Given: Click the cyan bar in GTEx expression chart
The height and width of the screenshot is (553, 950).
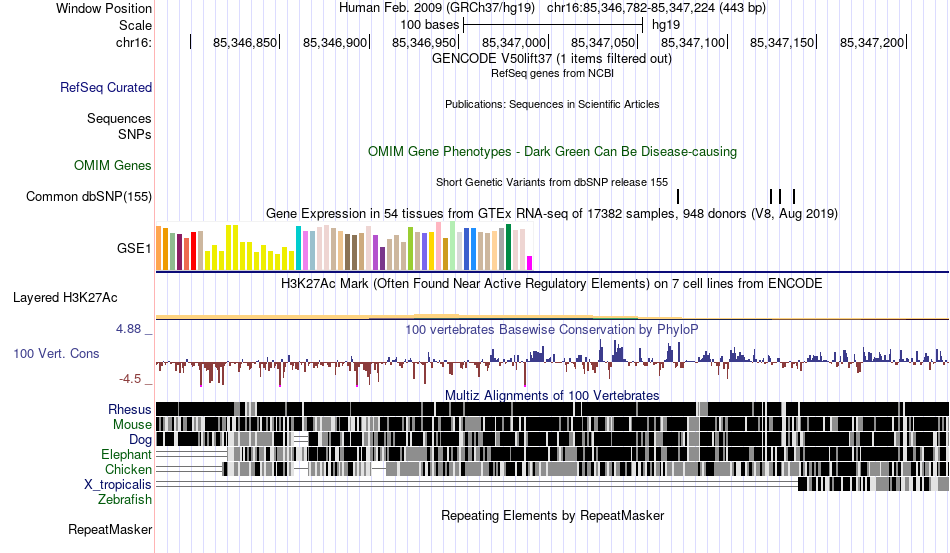Looking at the screenshot, I should pyautogui.click(x=298, y=248).
